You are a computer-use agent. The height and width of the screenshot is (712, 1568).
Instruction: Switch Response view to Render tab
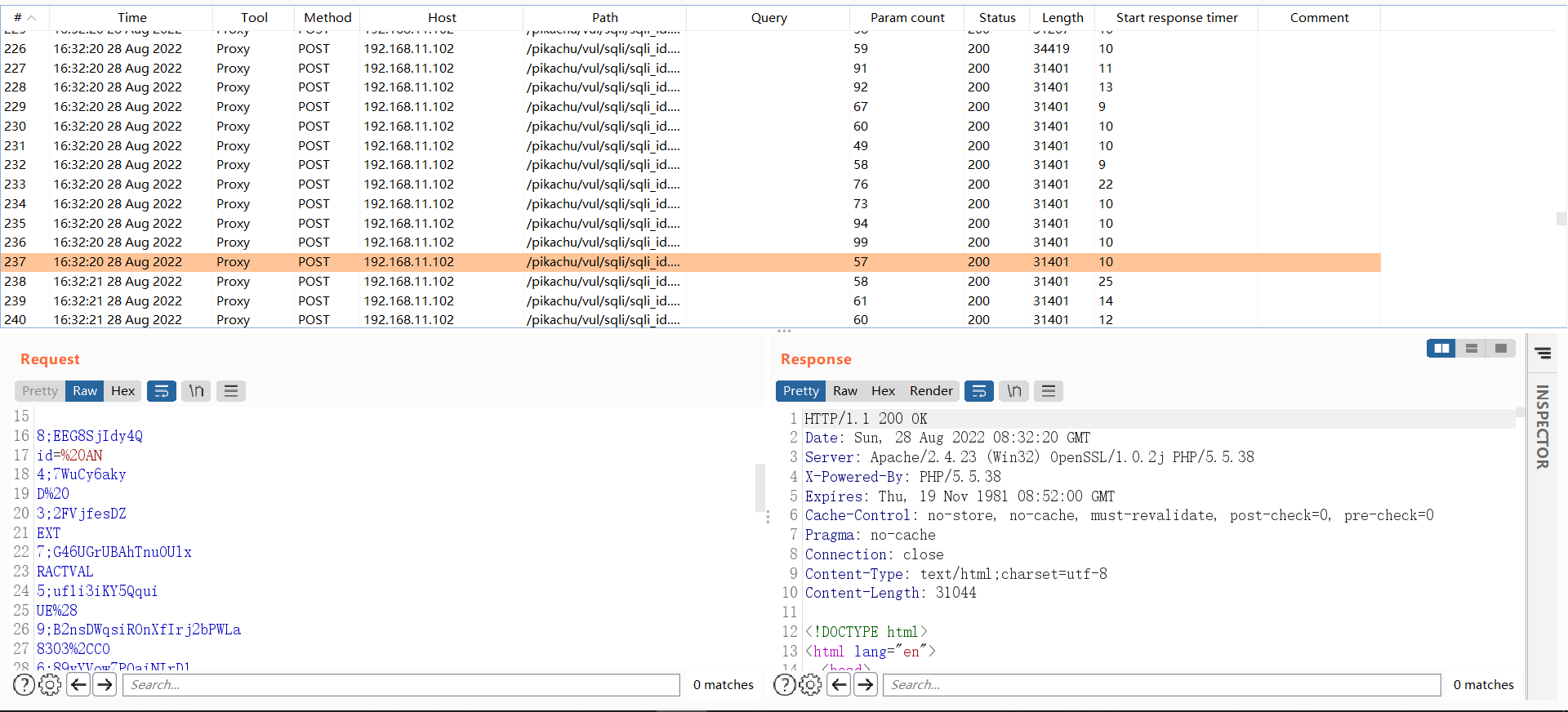coord(931,391)
